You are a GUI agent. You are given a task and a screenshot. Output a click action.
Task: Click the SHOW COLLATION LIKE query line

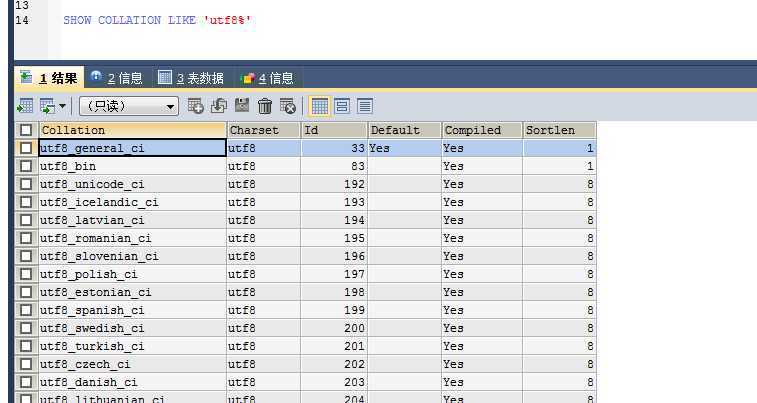157,20
